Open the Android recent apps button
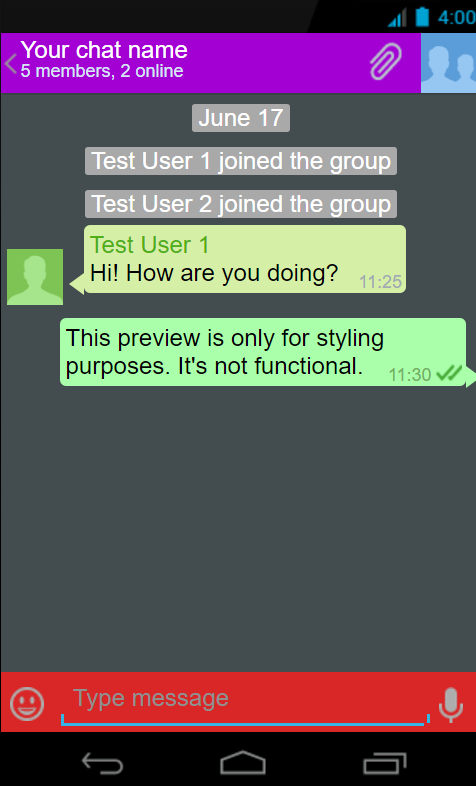This screenshot has width=476, height=786. point(385,763)
